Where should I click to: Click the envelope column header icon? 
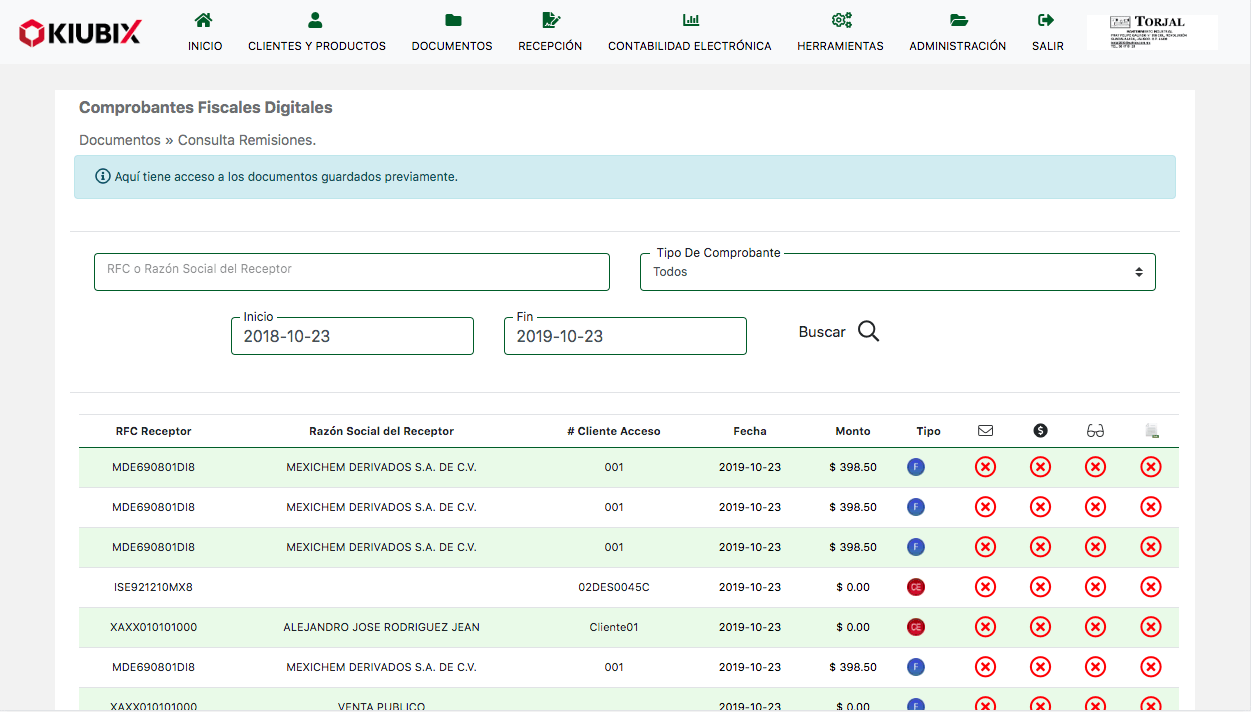[985, 431]
